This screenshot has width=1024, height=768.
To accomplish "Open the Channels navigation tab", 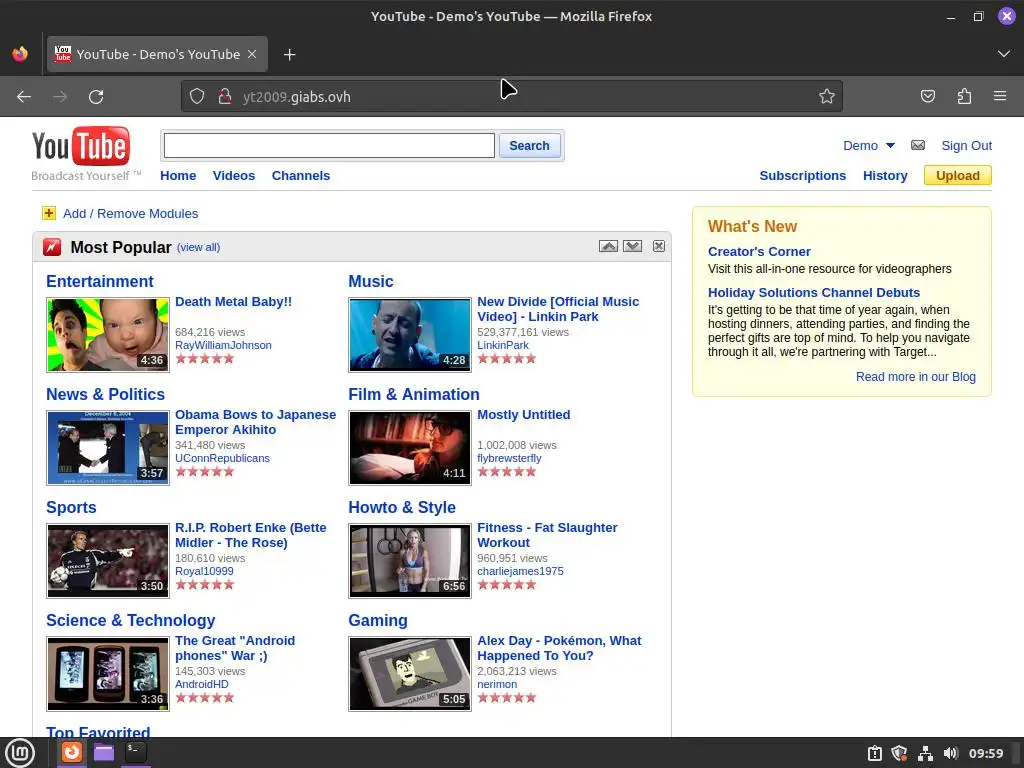I will [x=301, y=176].
